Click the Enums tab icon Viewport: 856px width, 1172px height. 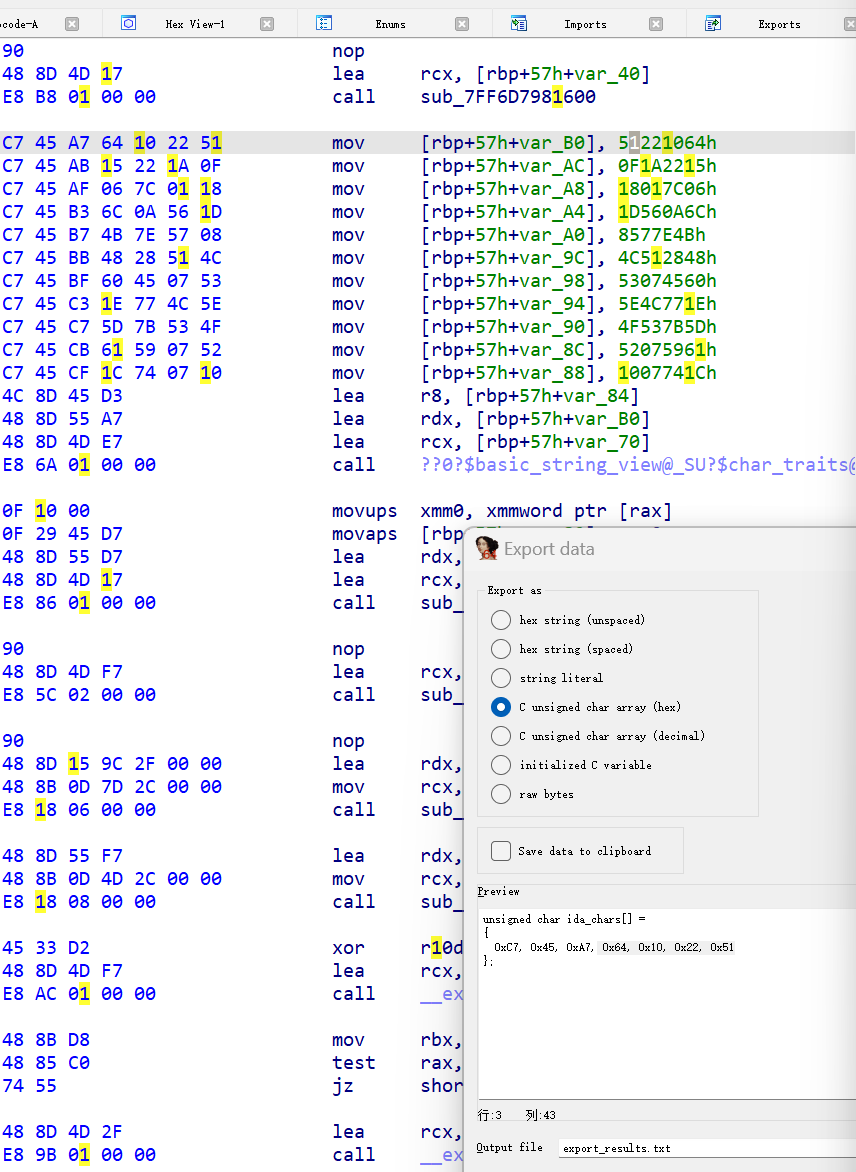point(323,23)
